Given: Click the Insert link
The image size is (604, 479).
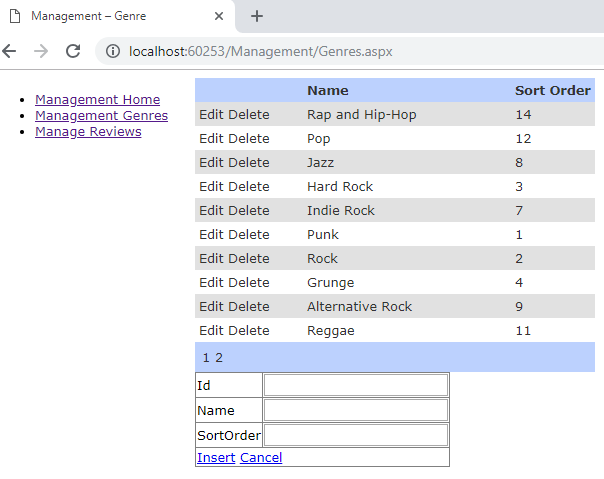Looking at the screenshot, I should click(x=216, y=458).
